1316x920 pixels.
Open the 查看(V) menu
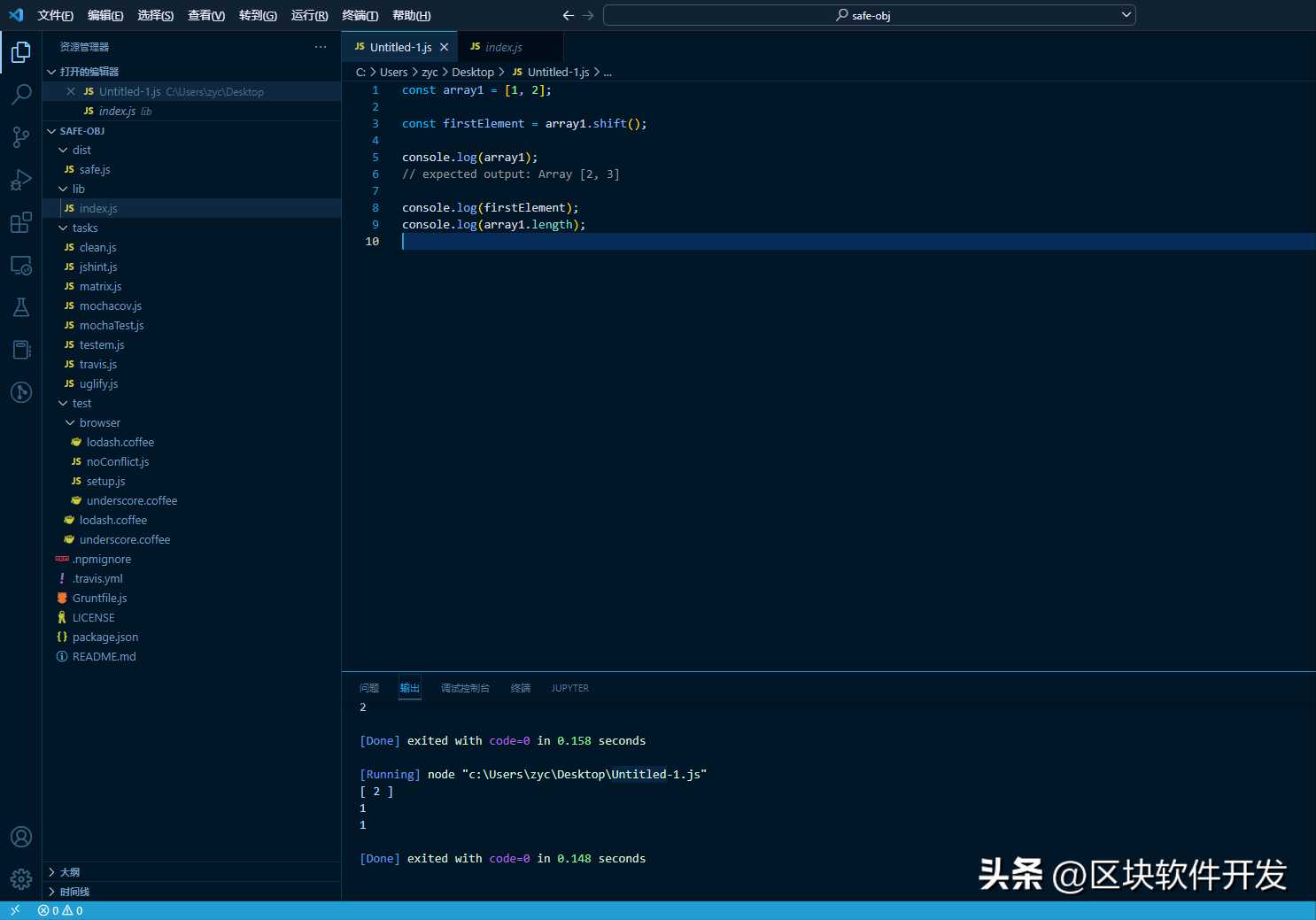point(206,15)
